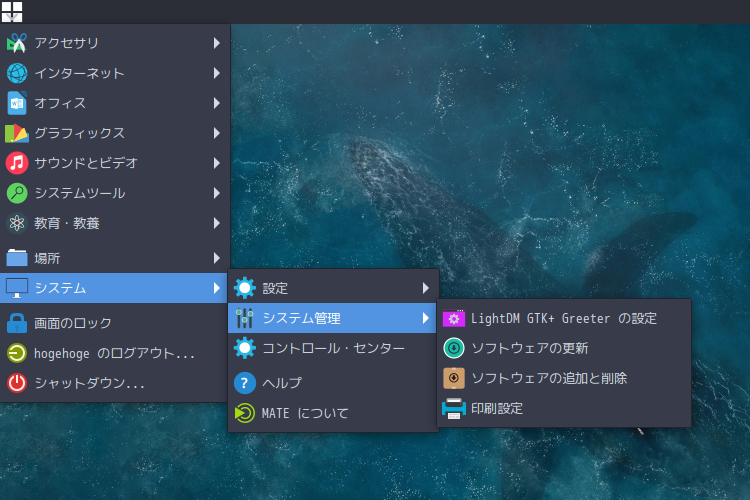Click the 教育・教養 atom icon

coord(17,223)
